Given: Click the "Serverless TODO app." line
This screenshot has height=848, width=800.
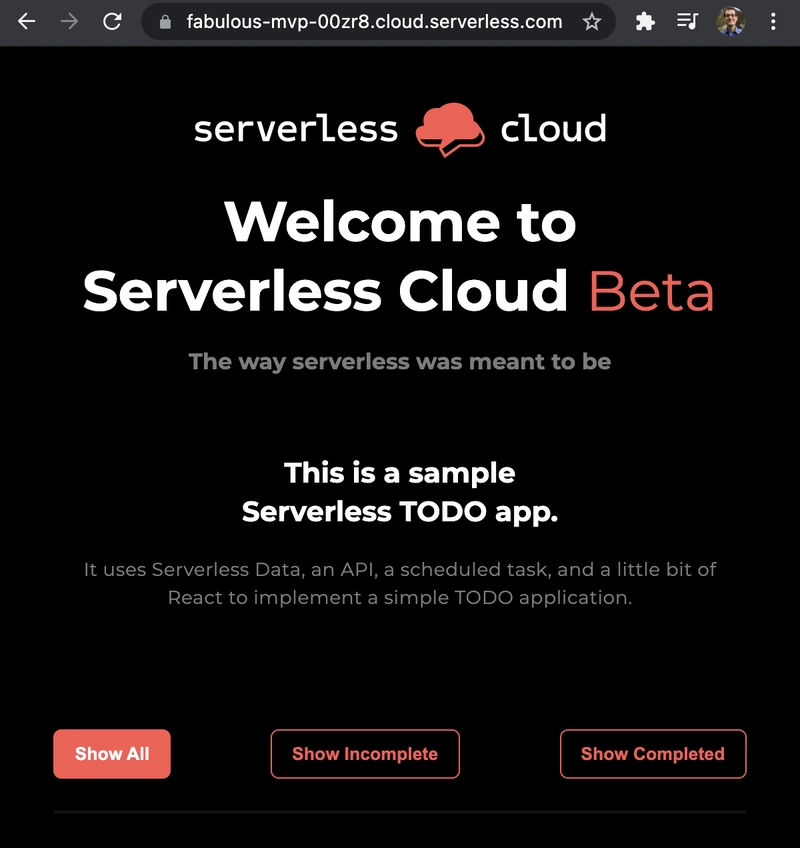Looking at the screenshot, I should tap(400, 512).
